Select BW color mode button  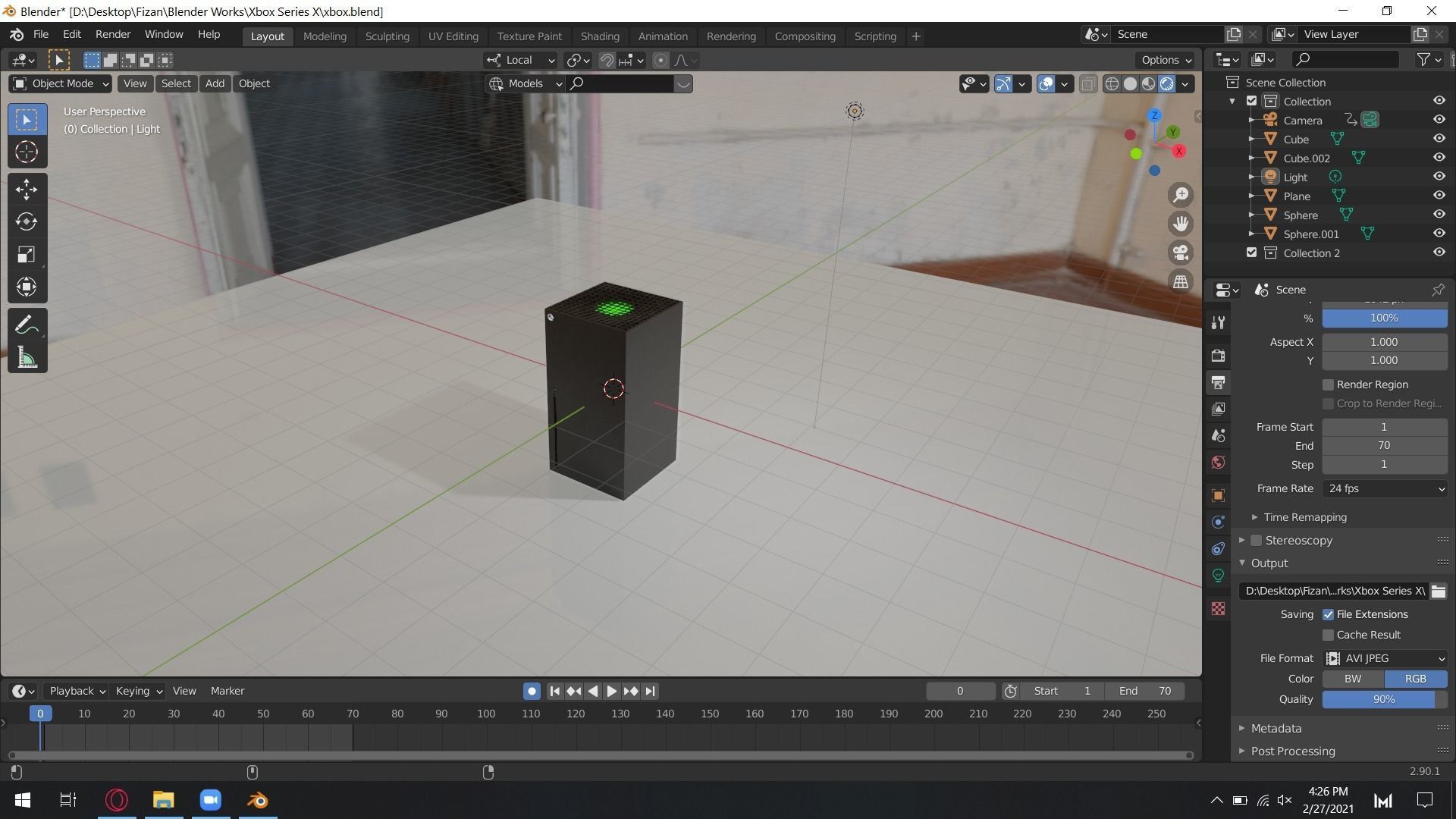(x=1353, y=679)
